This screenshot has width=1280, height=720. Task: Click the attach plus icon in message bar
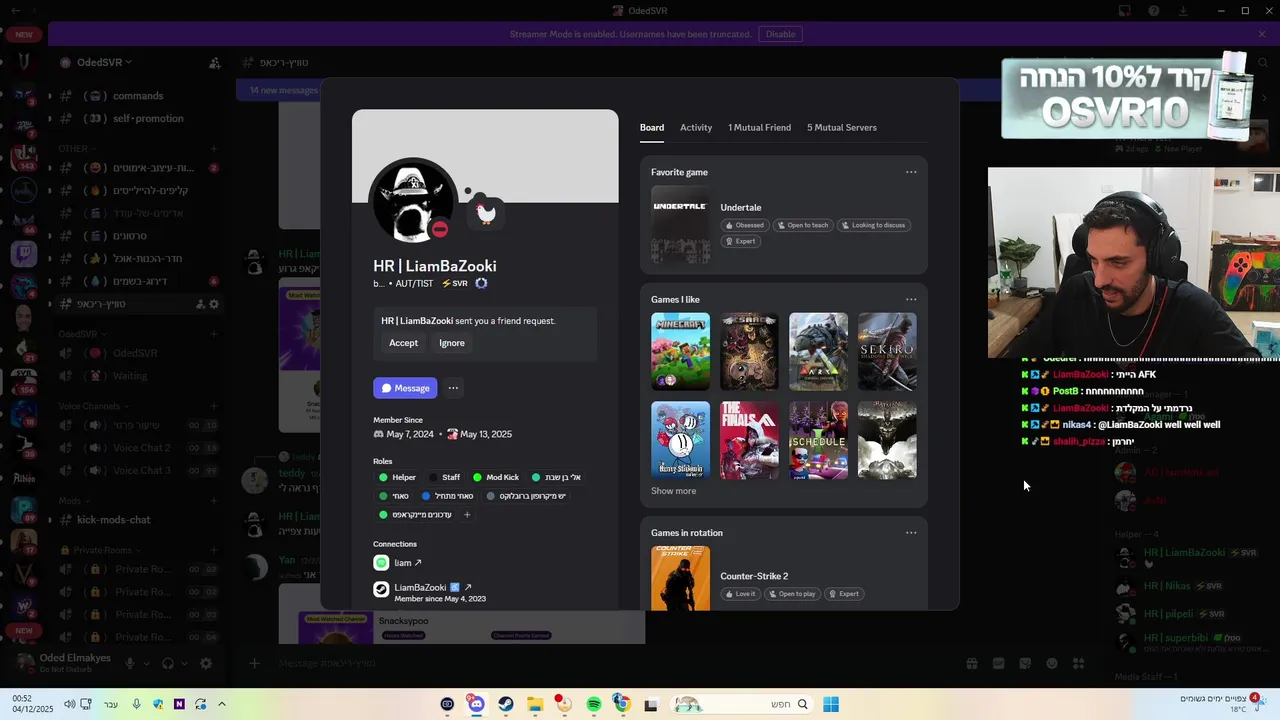[x=254, y=663]
